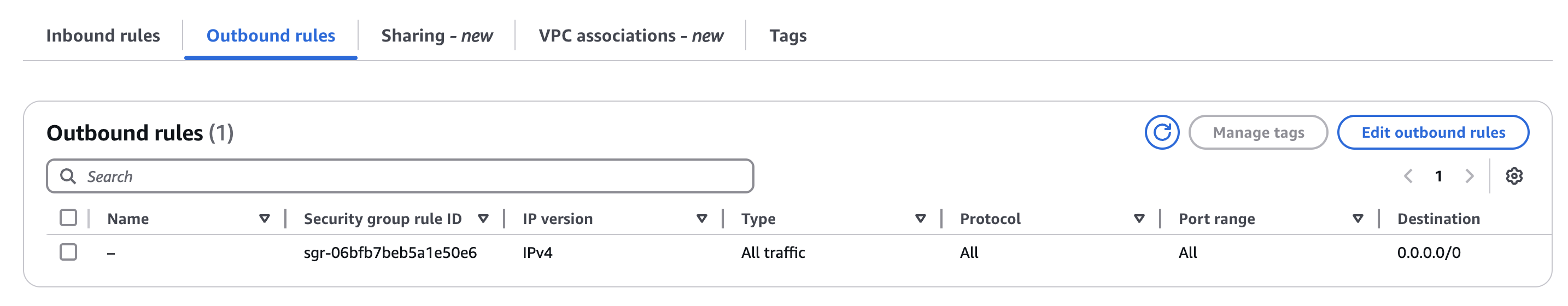Sort by Port range column arrow
This screenshot has height=306, width=1568.
(1358, 219)
